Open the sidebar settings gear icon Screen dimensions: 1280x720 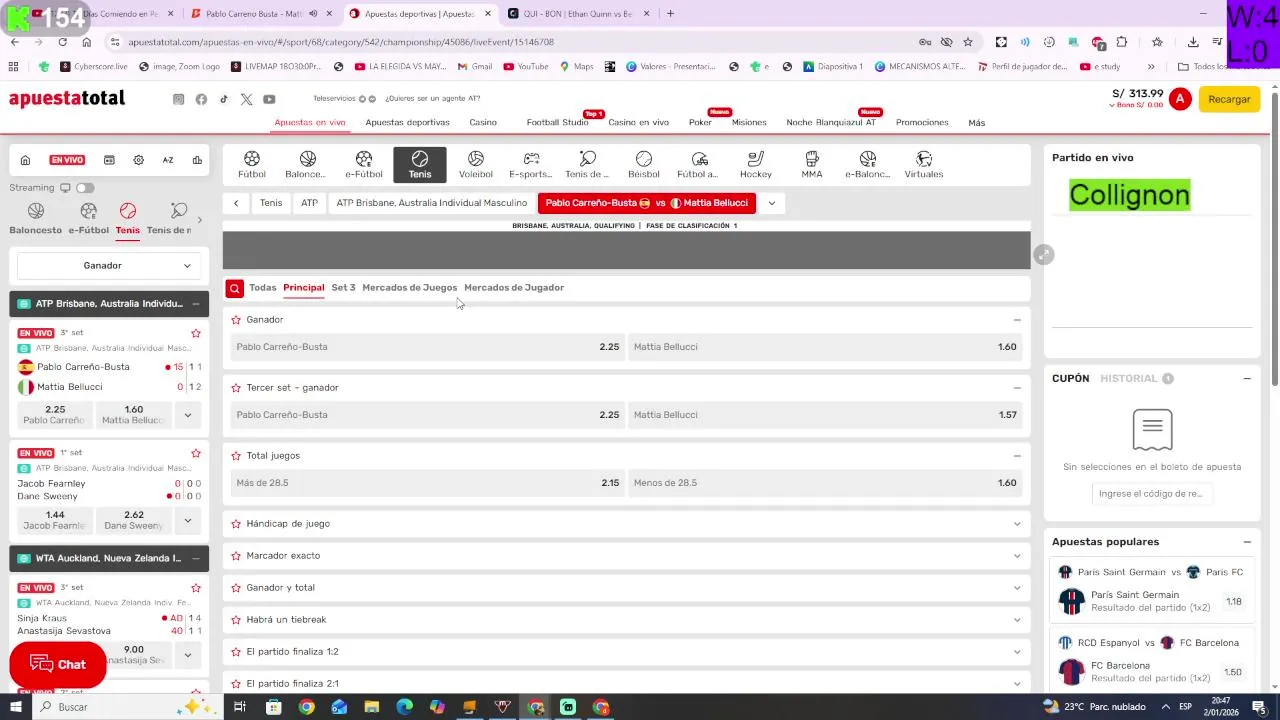tap(139, 160)
